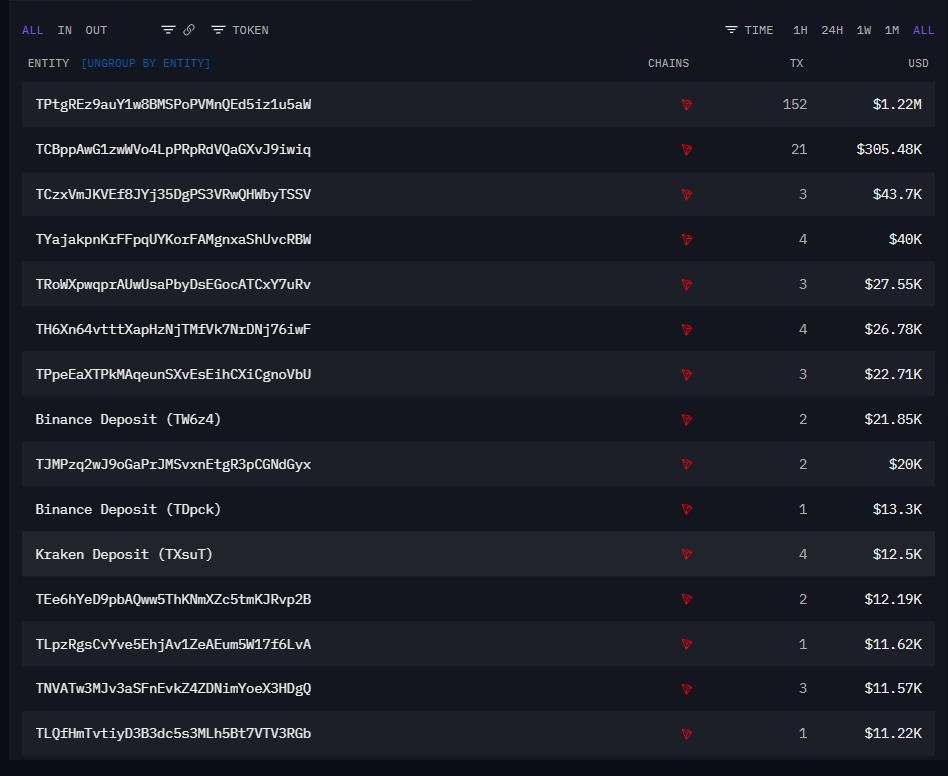Click the USD column header
The image size is (948, 776).
[918, 63]
